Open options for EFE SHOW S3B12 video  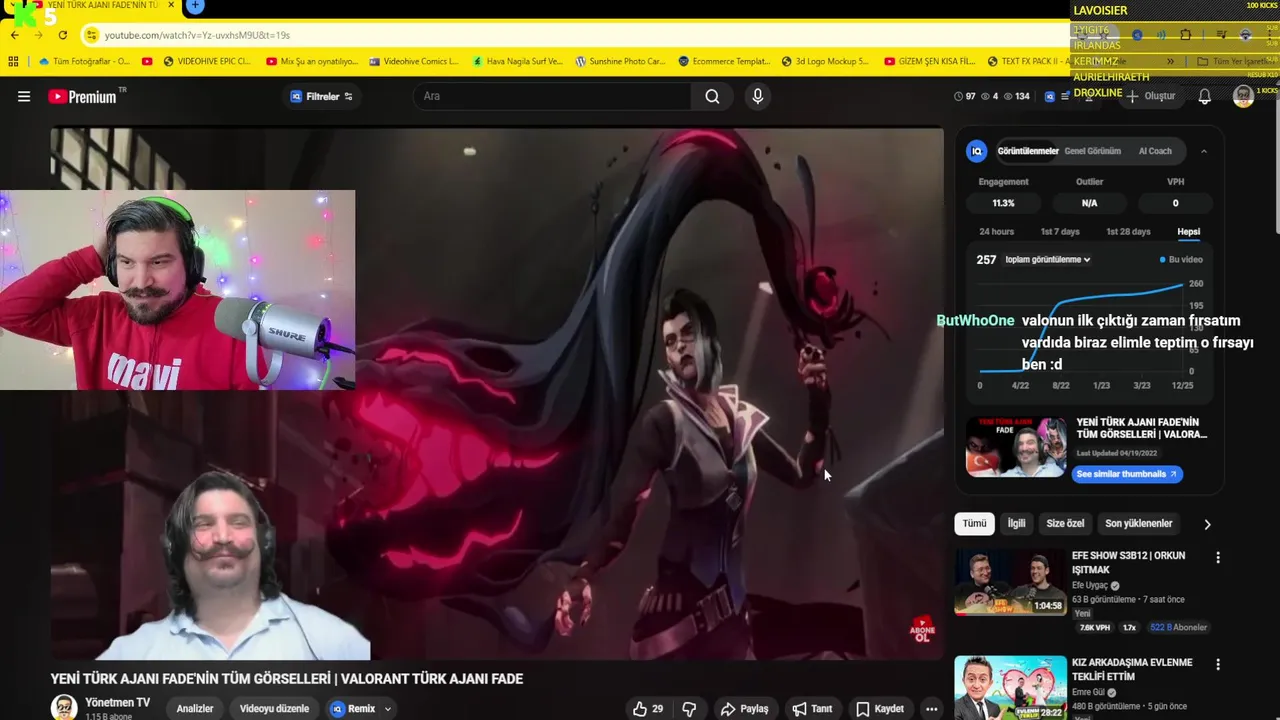1217,557
